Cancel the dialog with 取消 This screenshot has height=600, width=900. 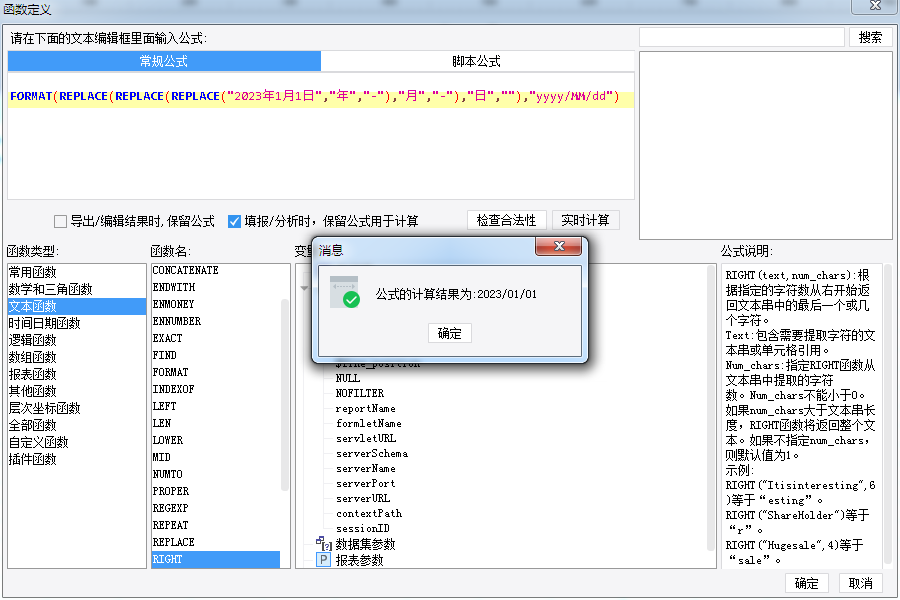[x=860, y=583]
